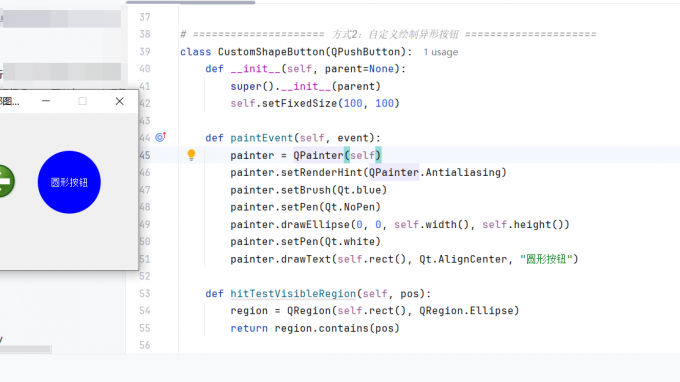The height and width of the screenshot is (382, 680).
Task: Click the horizontal scrollbar above the editor
Action: [191, 3]
